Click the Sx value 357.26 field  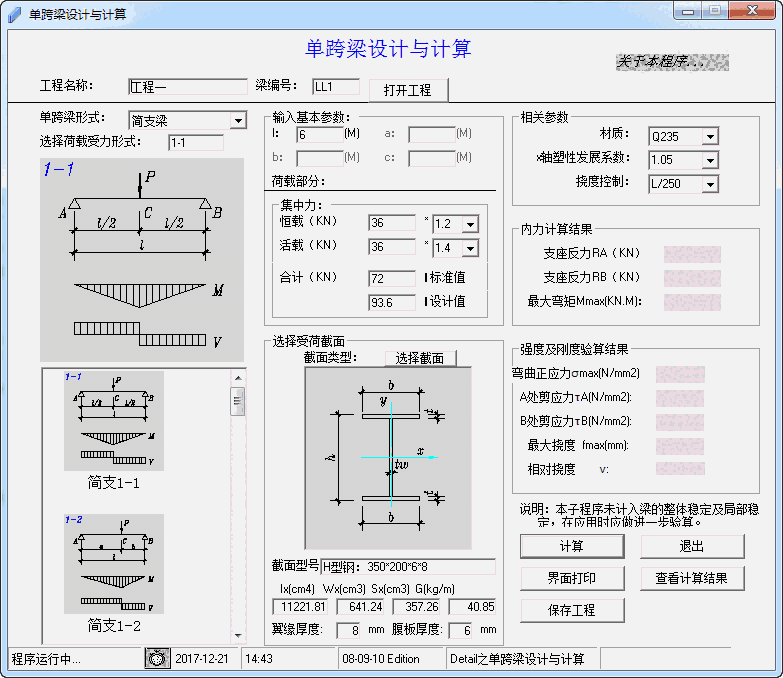[416, 607]
